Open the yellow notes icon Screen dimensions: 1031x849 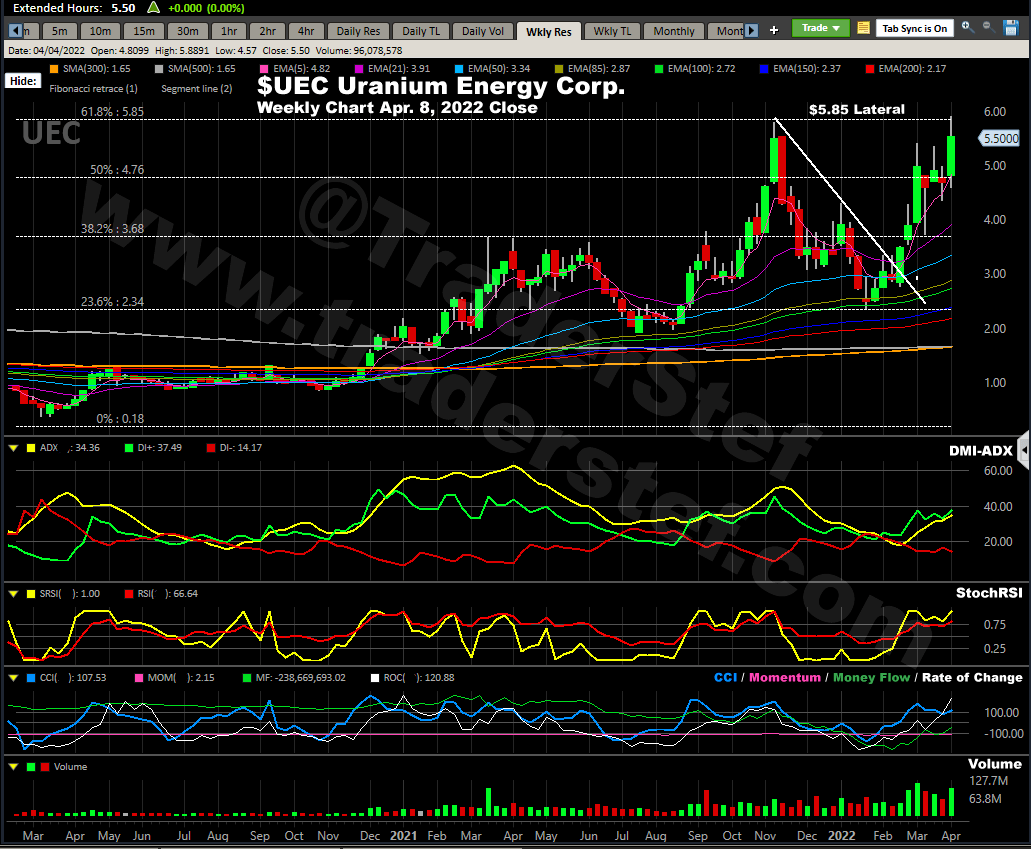[863, 28]
